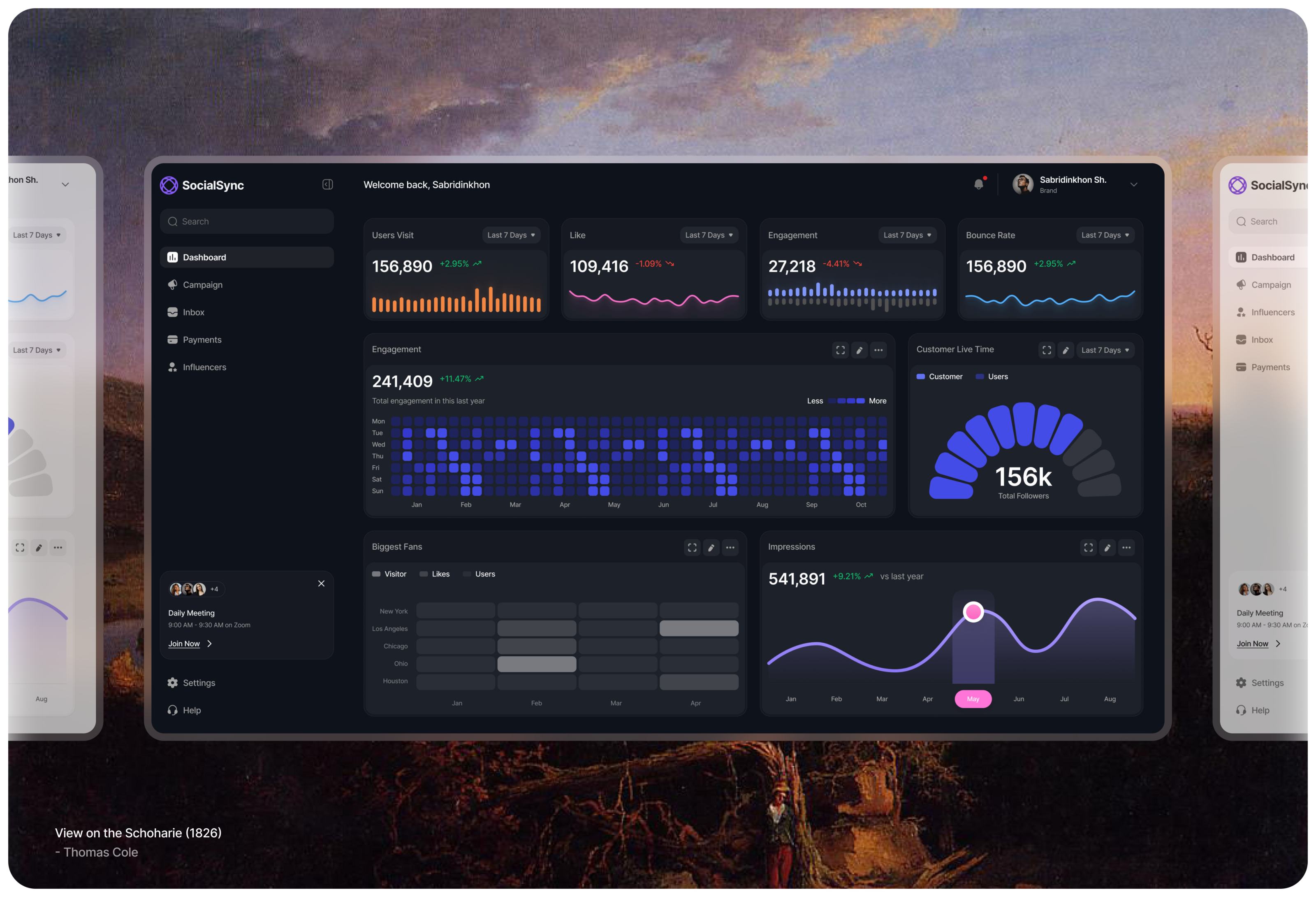Expand the Engagement chart to fullscreen

[x=840, y=350]
